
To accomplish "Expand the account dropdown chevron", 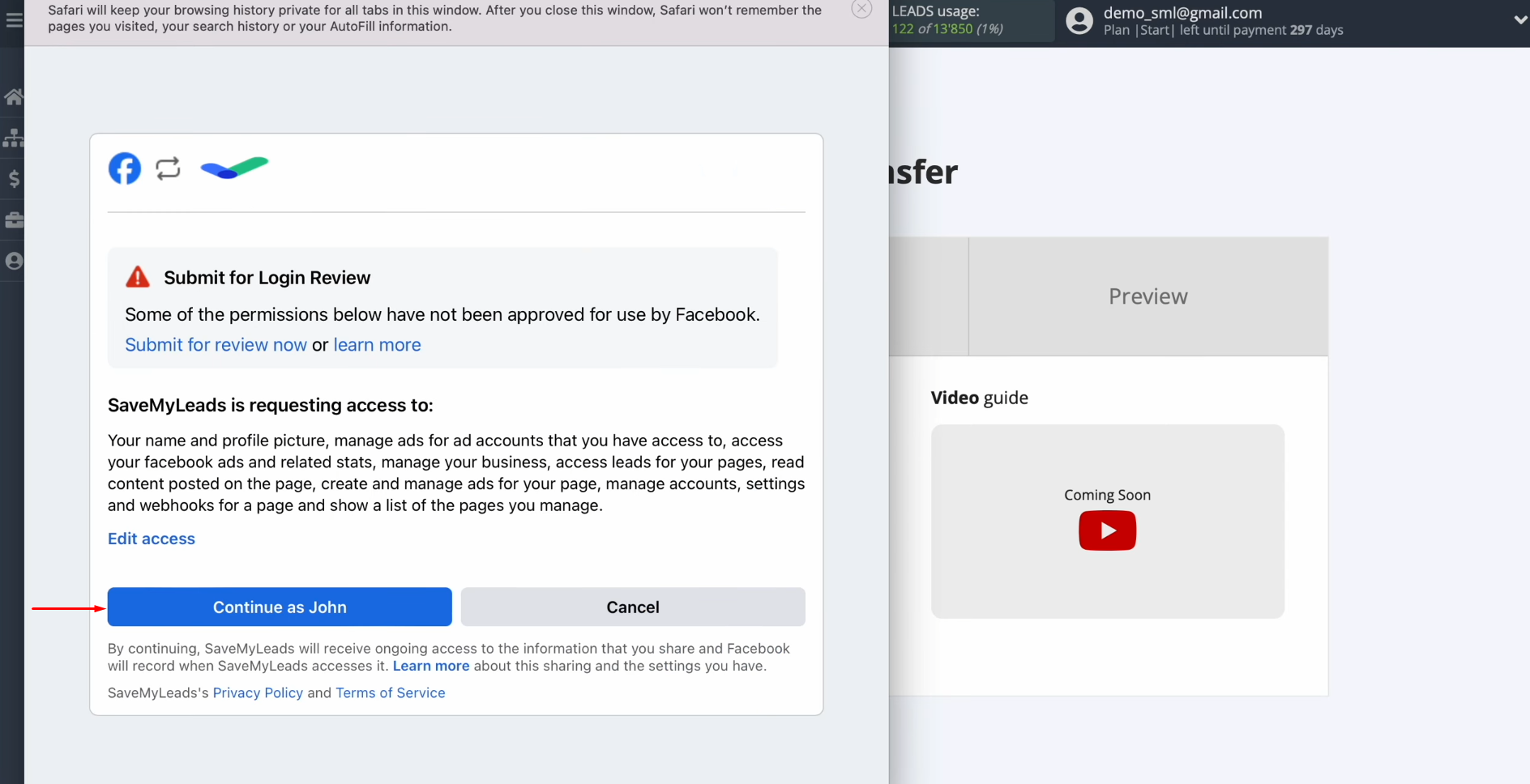I will coord(1520,20).
